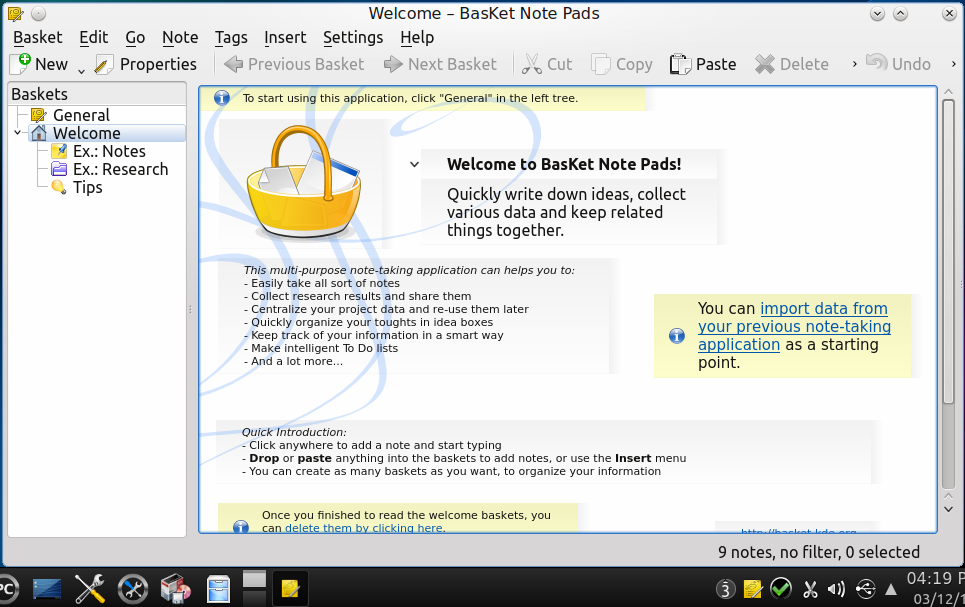965x607 pixels.
Task: Open the round blue settings taskbar icon
Action: pos(133,589)
